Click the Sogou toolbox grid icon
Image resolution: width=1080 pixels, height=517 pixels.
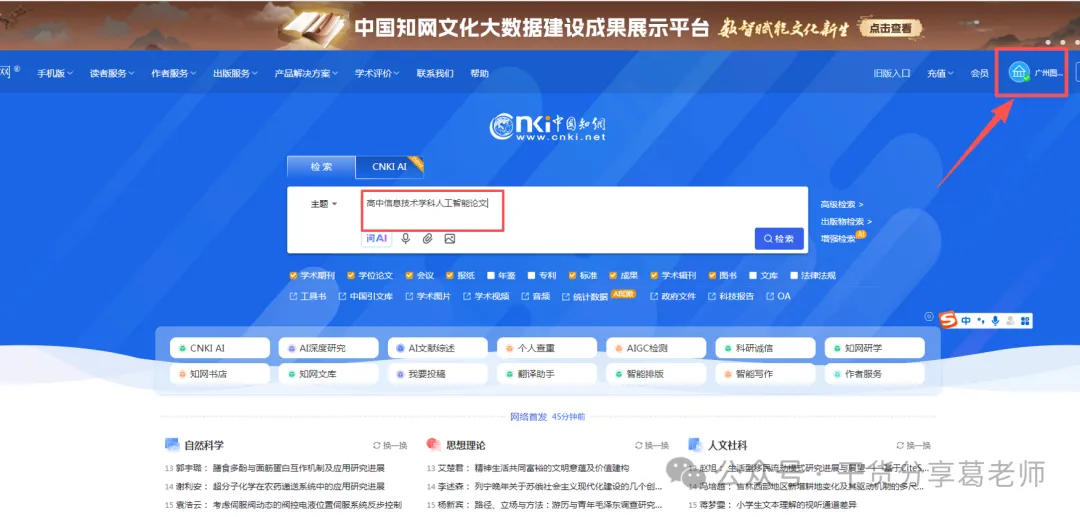tap(1025, 321)
